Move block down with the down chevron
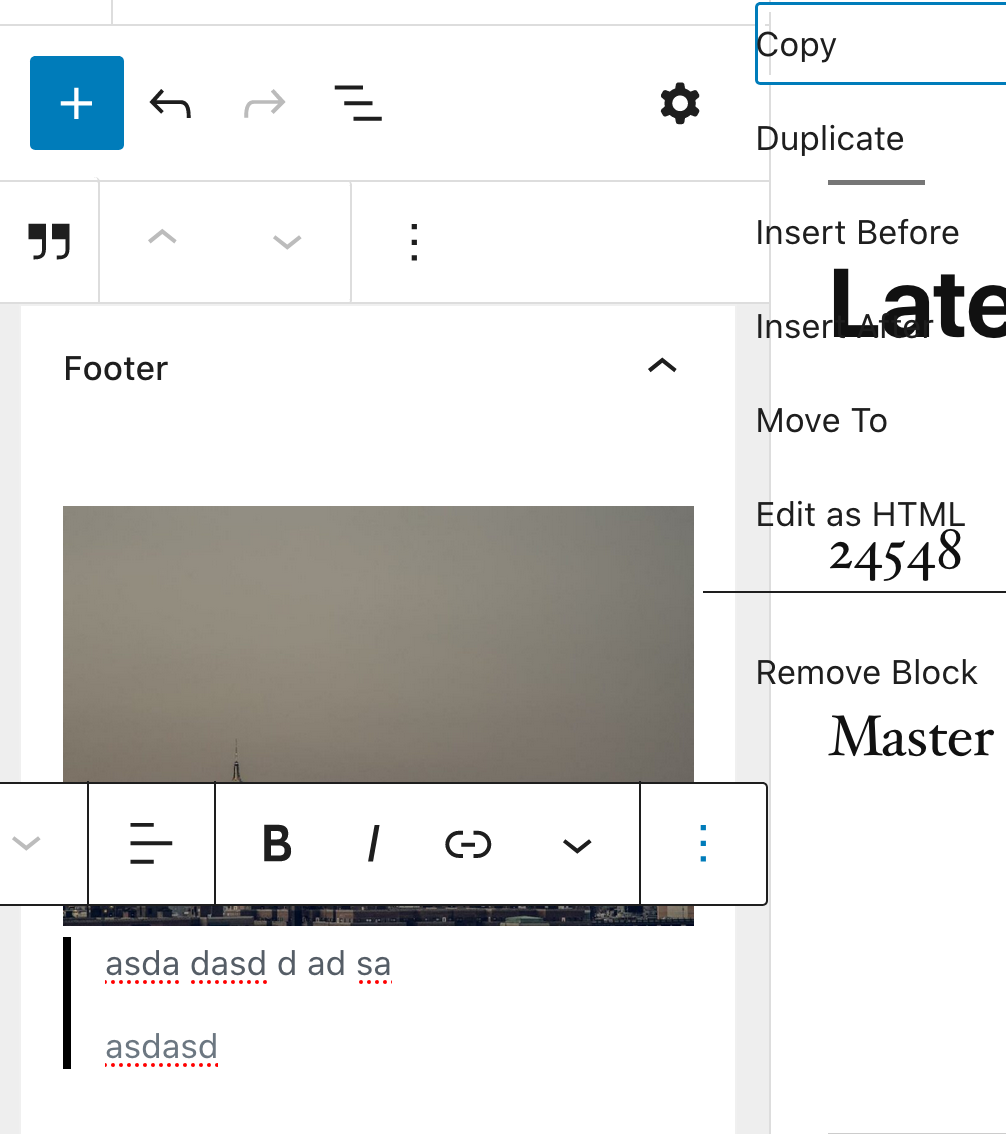Screen dimensions: 1006x1134 (287, 242)
